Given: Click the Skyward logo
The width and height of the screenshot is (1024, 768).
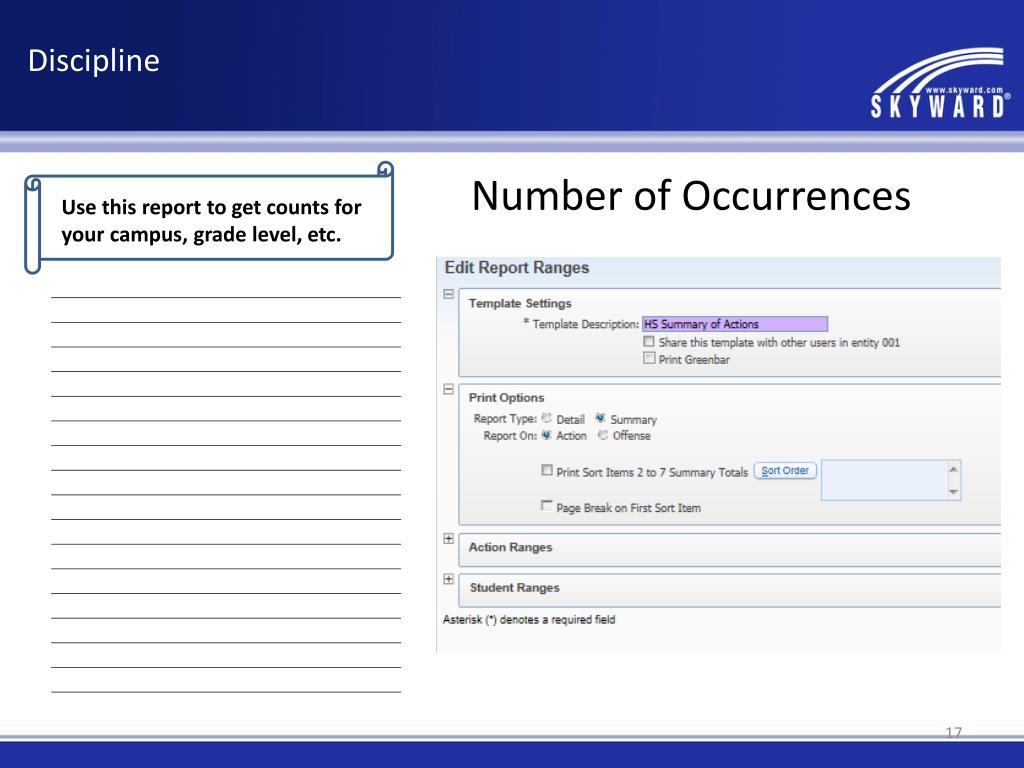Looking at the screenshot, I should (939, 84).
